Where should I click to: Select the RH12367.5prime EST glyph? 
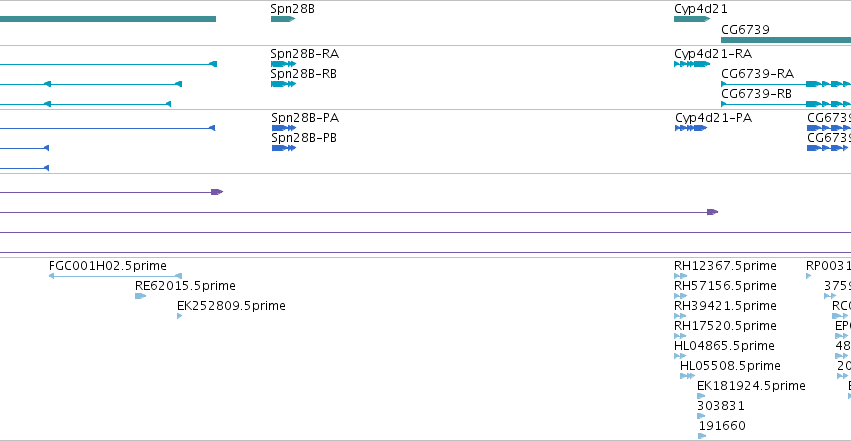681,276
